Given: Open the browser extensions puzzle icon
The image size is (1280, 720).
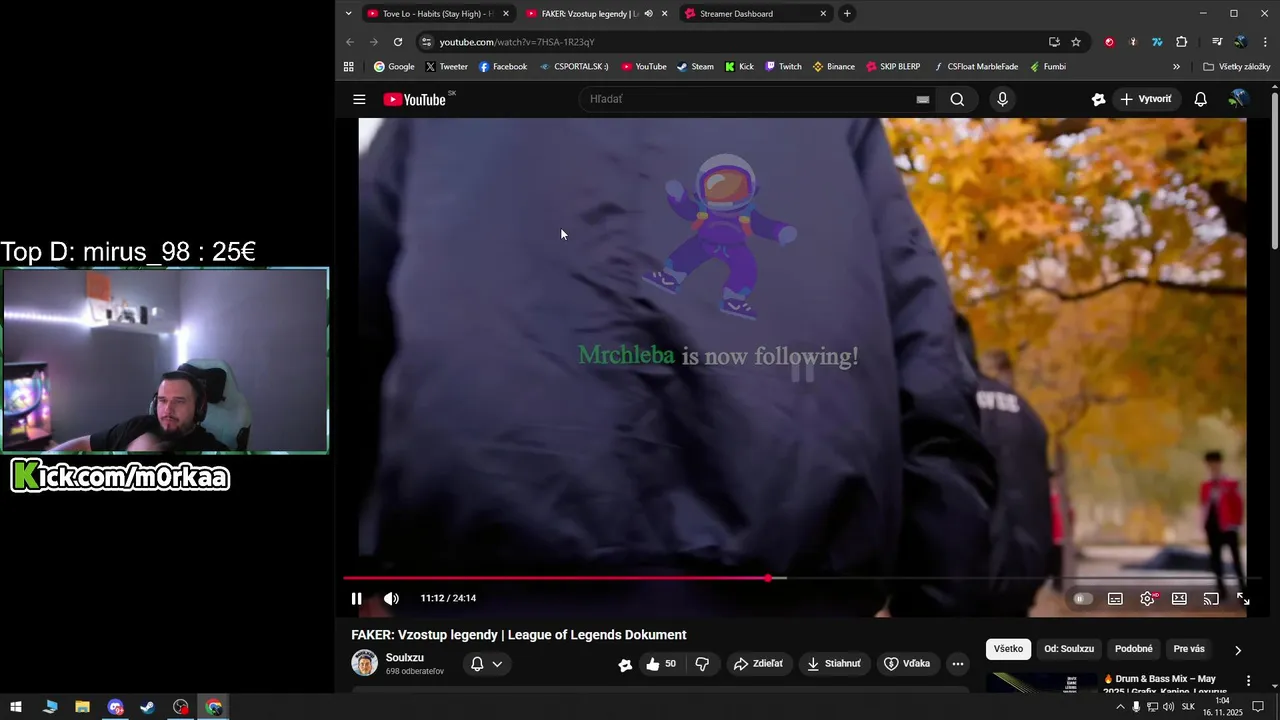Looking at the screenshot, I should (x=1181, y=42).
